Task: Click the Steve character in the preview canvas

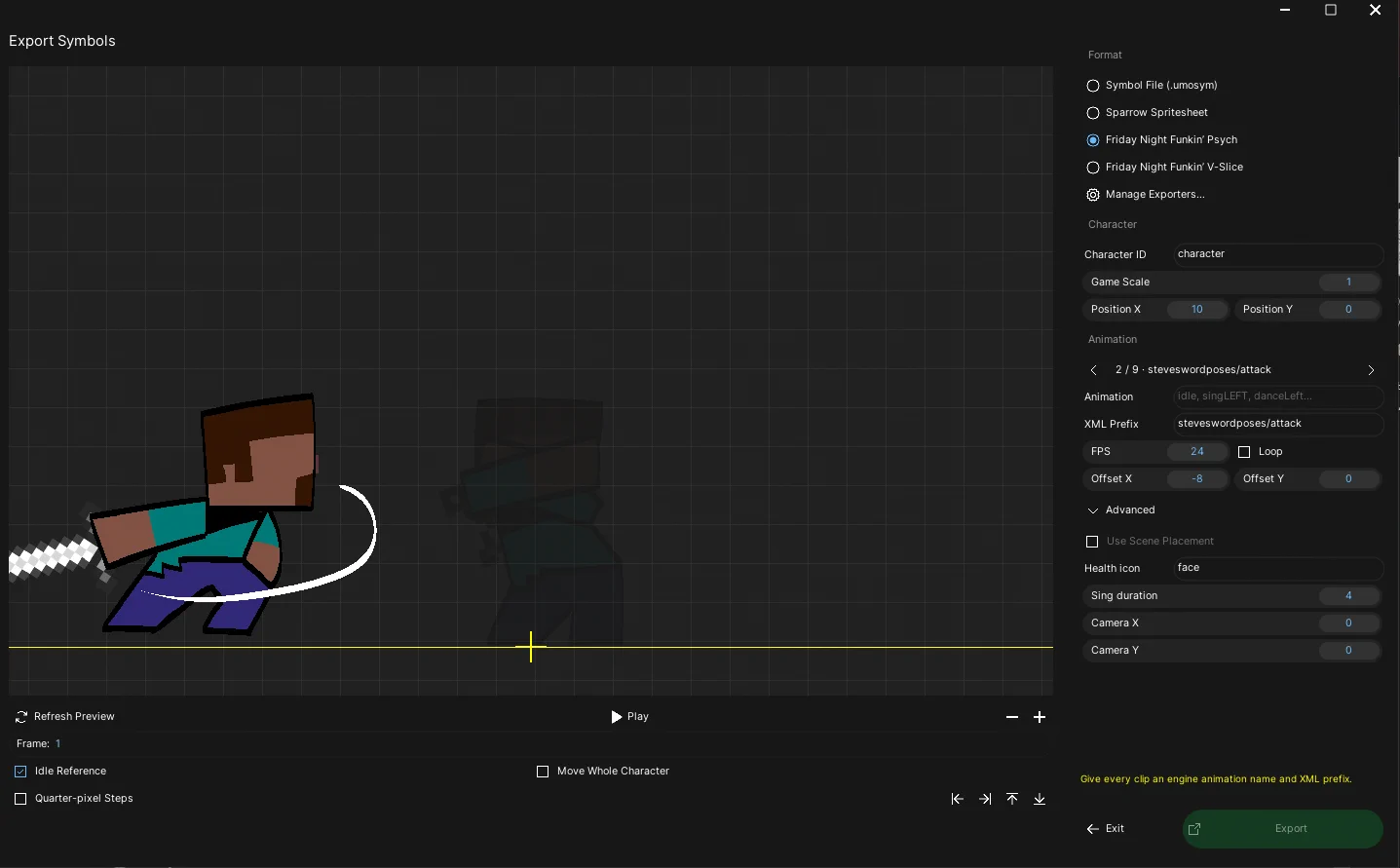Action: (x=193, y=514)
